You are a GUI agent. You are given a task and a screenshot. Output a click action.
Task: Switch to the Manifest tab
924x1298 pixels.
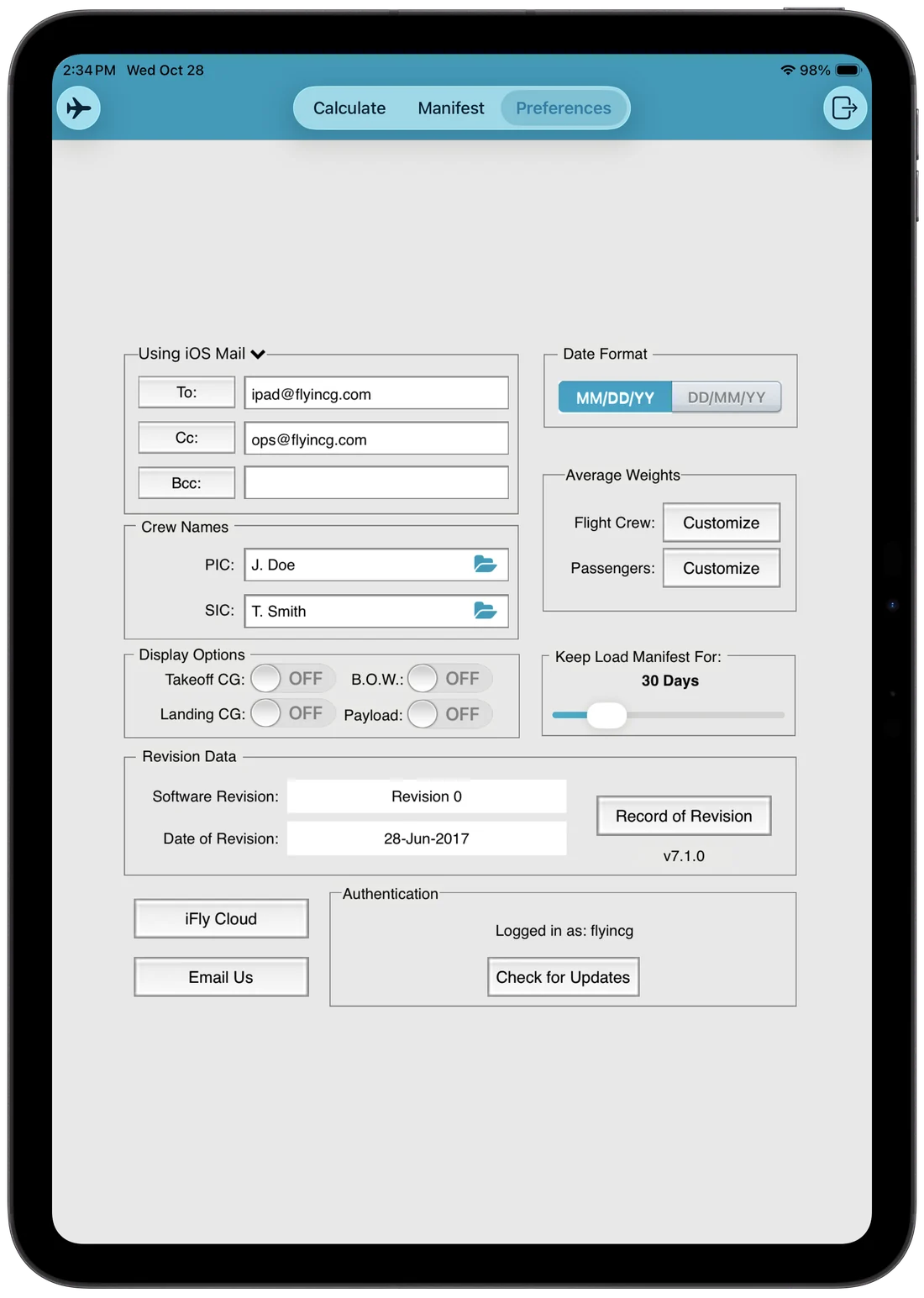451,108
